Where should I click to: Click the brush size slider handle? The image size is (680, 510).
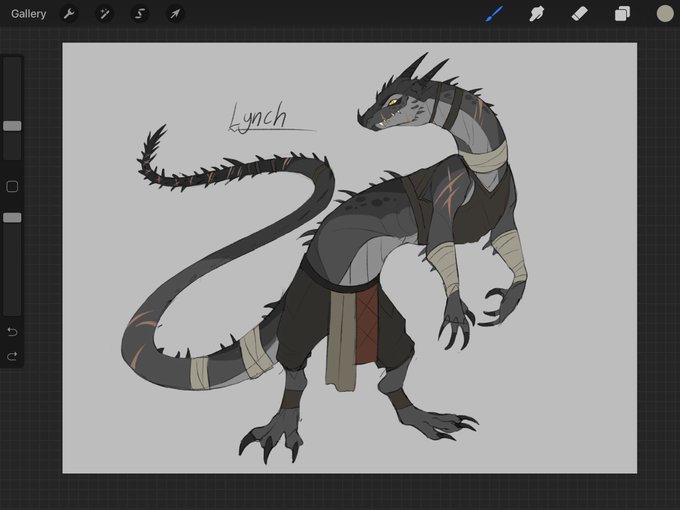12,126
